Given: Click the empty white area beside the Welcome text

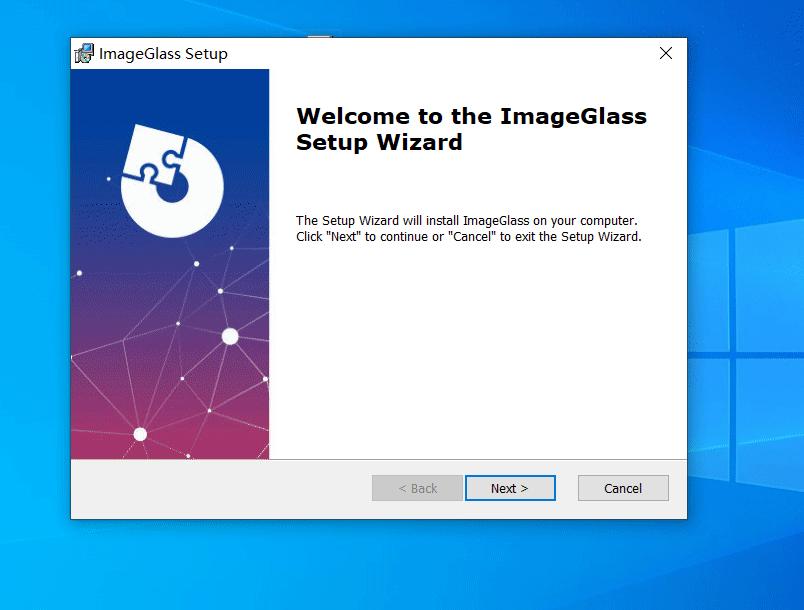Looking at the screenshot, I should click(480, 350).
